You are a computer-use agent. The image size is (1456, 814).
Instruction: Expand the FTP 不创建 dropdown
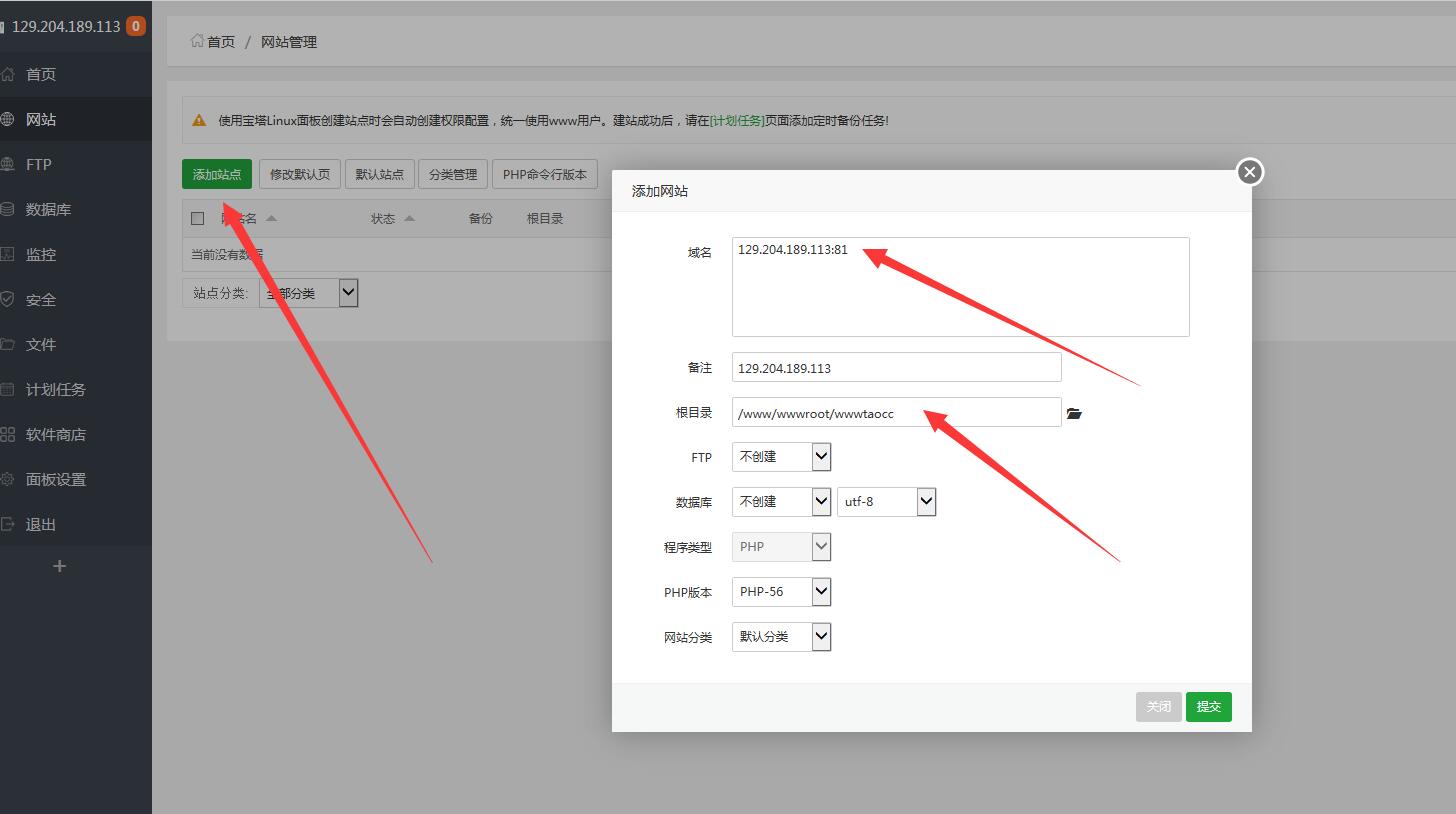click(x=781, y=457)
